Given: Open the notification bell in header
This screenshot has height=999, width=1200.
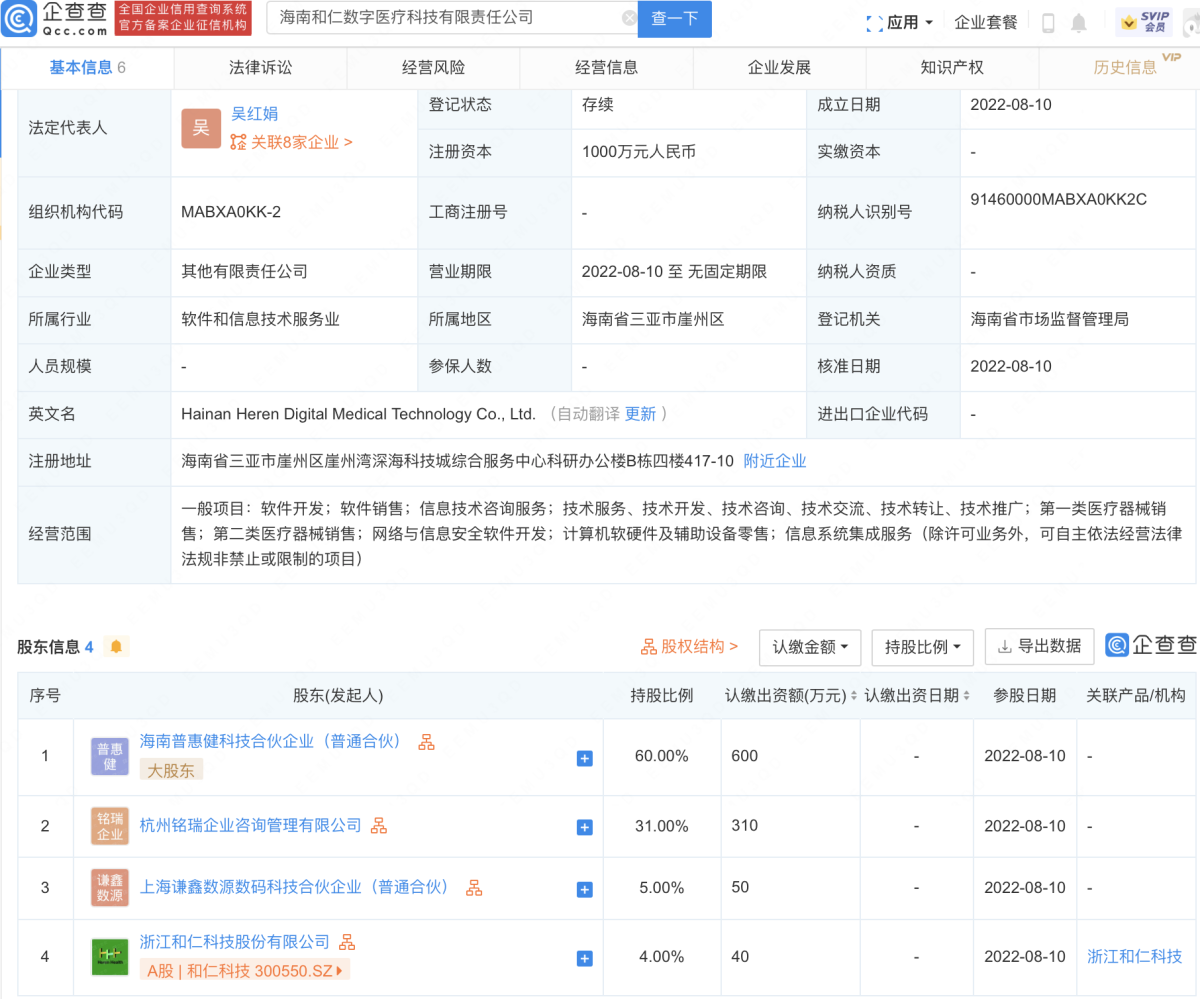Looking at the screenshot, I should pos(1079,22).
